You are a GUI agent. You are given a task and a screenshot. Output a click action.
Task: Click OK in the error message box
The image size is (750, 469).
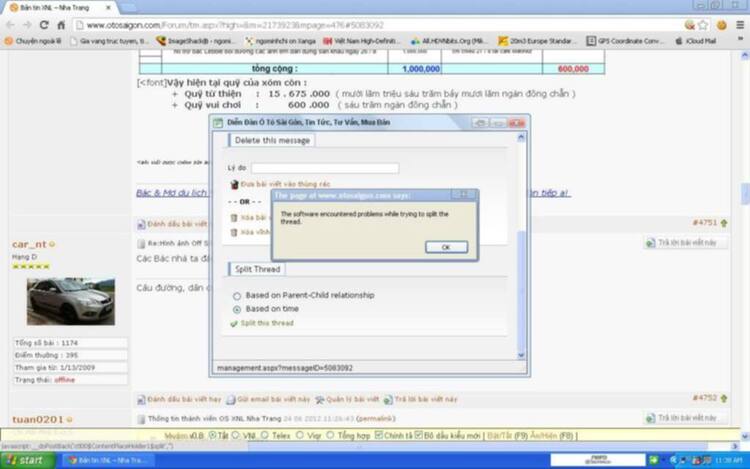[446, 247]
